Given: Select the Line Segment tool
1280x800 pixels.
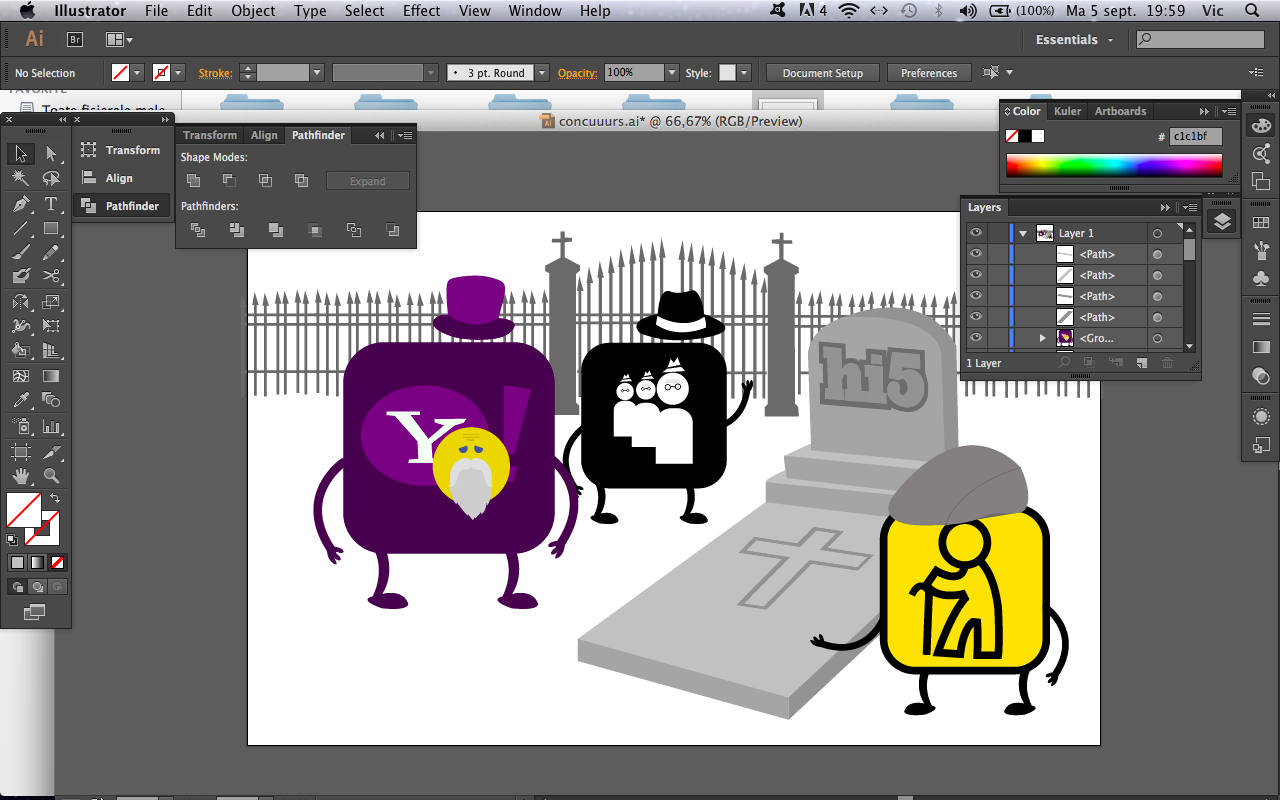Looking at the screenshot, I should [x=20, y=228].
